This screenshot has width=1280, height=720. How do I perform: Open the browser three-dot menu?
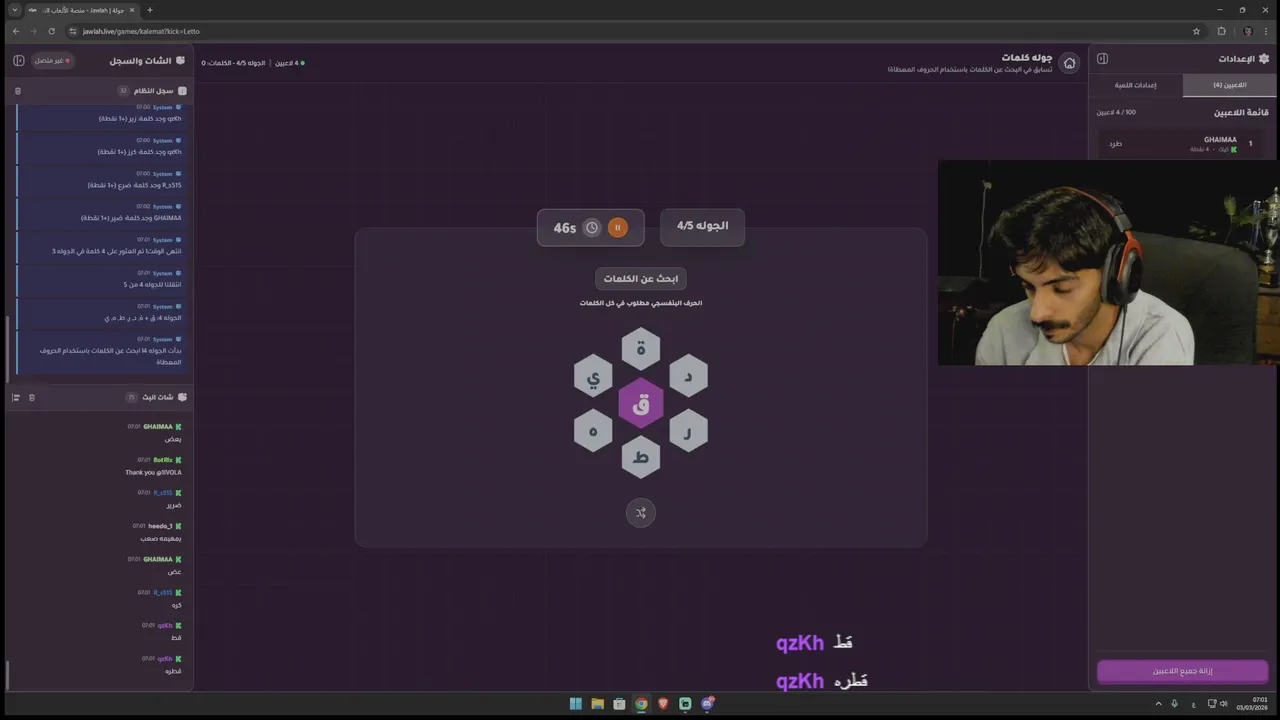(x=1266, y=31)
